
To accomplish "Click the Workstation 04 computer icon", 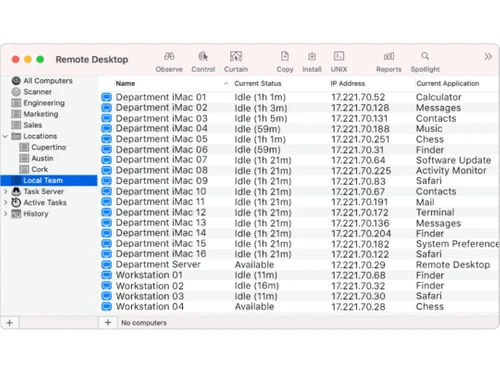I will point(106,306).
